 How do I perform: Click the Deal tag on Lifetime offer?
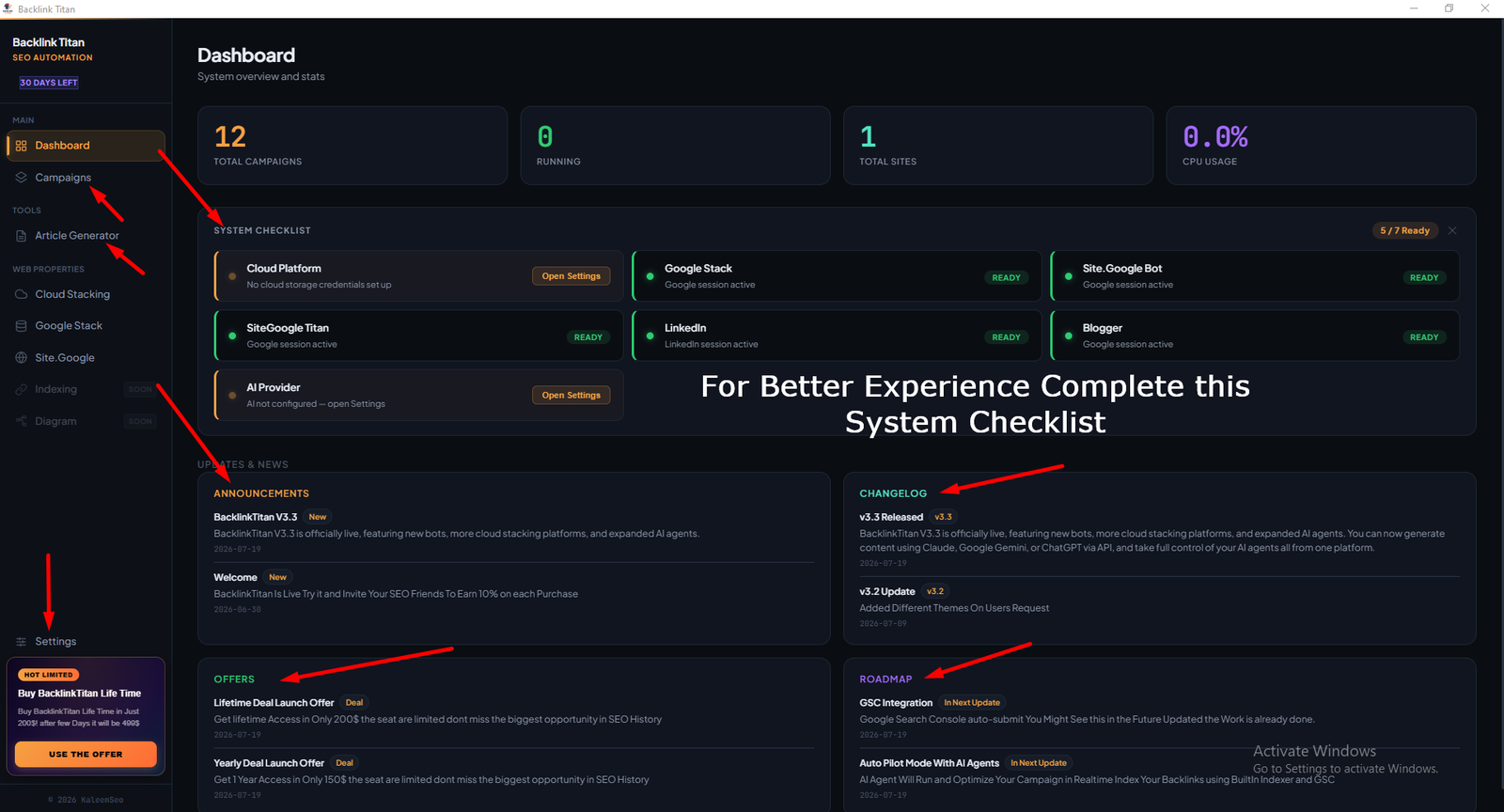[354, 703]
